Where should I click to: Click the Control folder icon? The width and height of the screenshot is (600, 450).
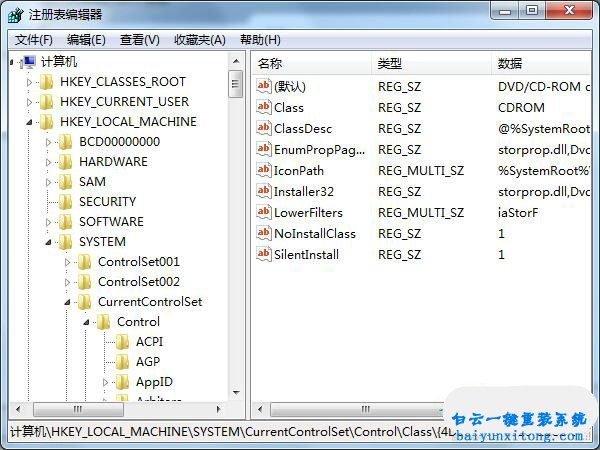[x=104, y=322]
